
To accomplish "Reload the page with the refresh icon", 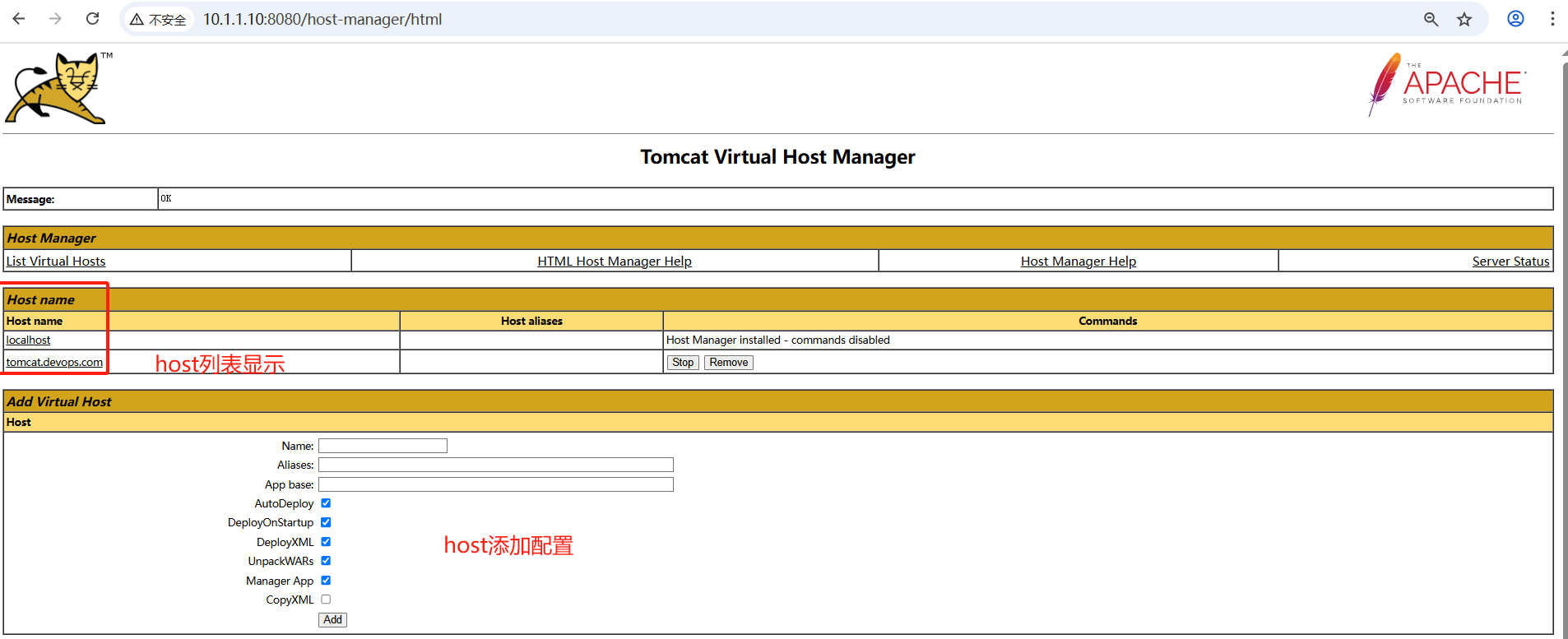I will (93, 19).
